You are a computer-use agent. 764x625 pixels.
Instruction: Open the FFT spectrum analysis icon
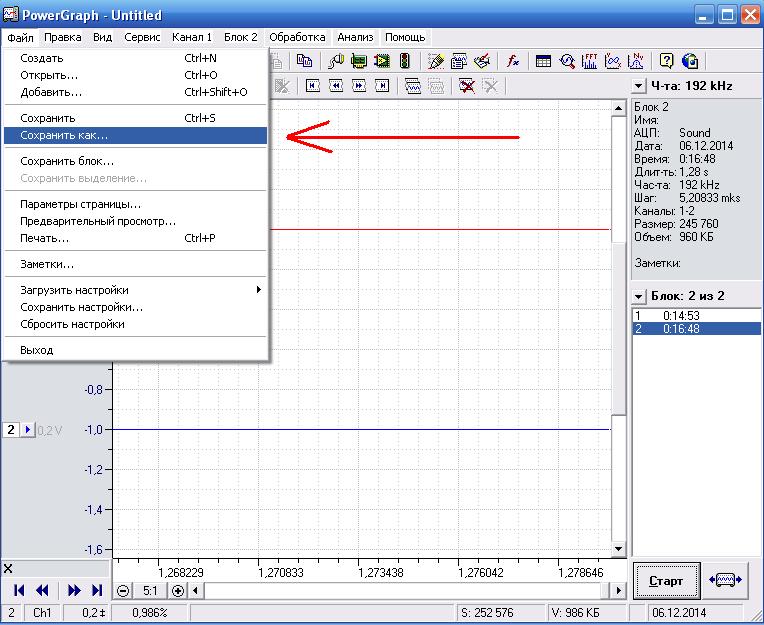point(590,61)
